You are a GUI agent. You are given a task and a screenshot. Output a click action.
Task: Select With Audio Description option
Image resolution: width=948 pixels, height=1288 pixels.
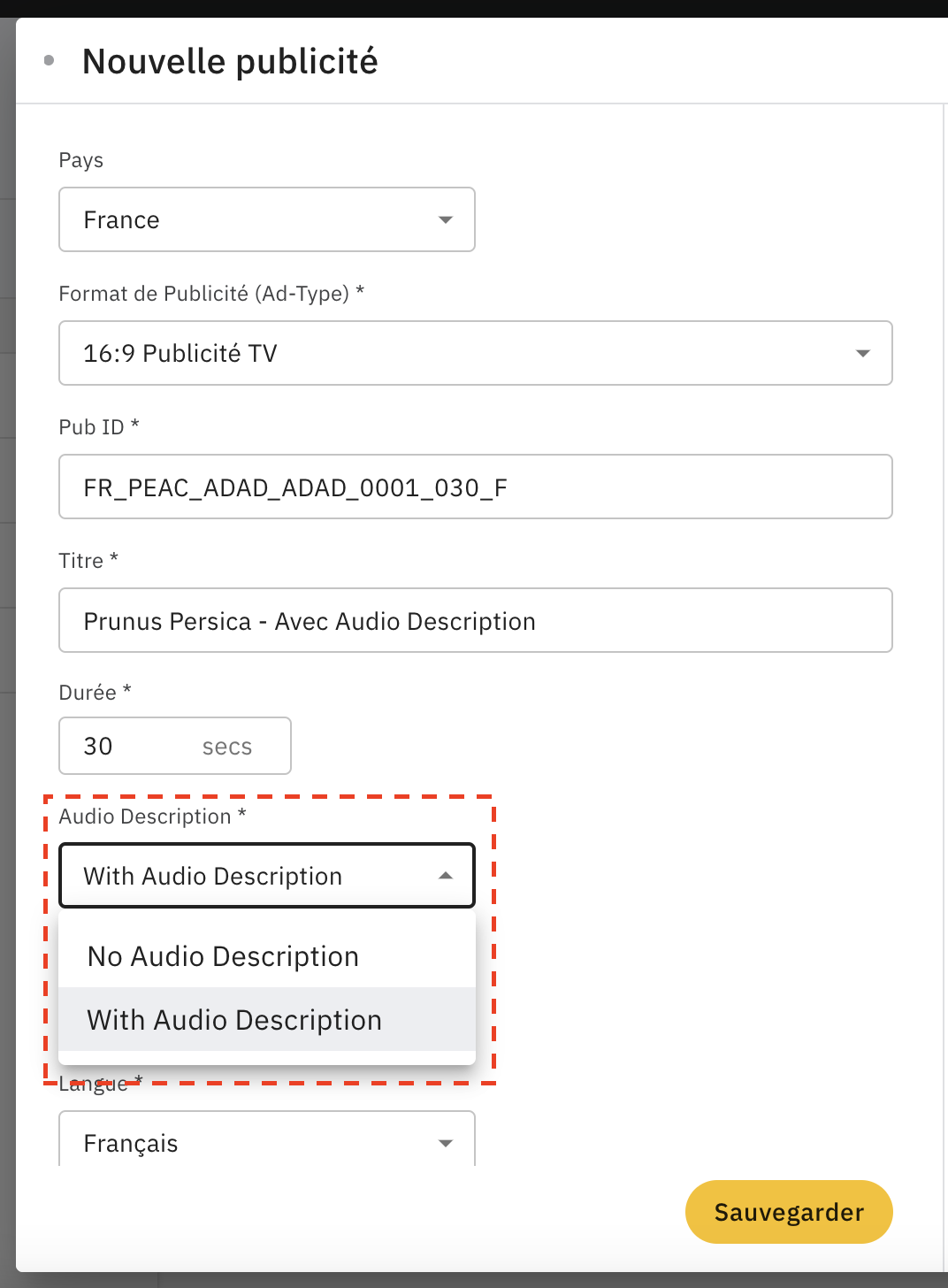point(233,1019)
